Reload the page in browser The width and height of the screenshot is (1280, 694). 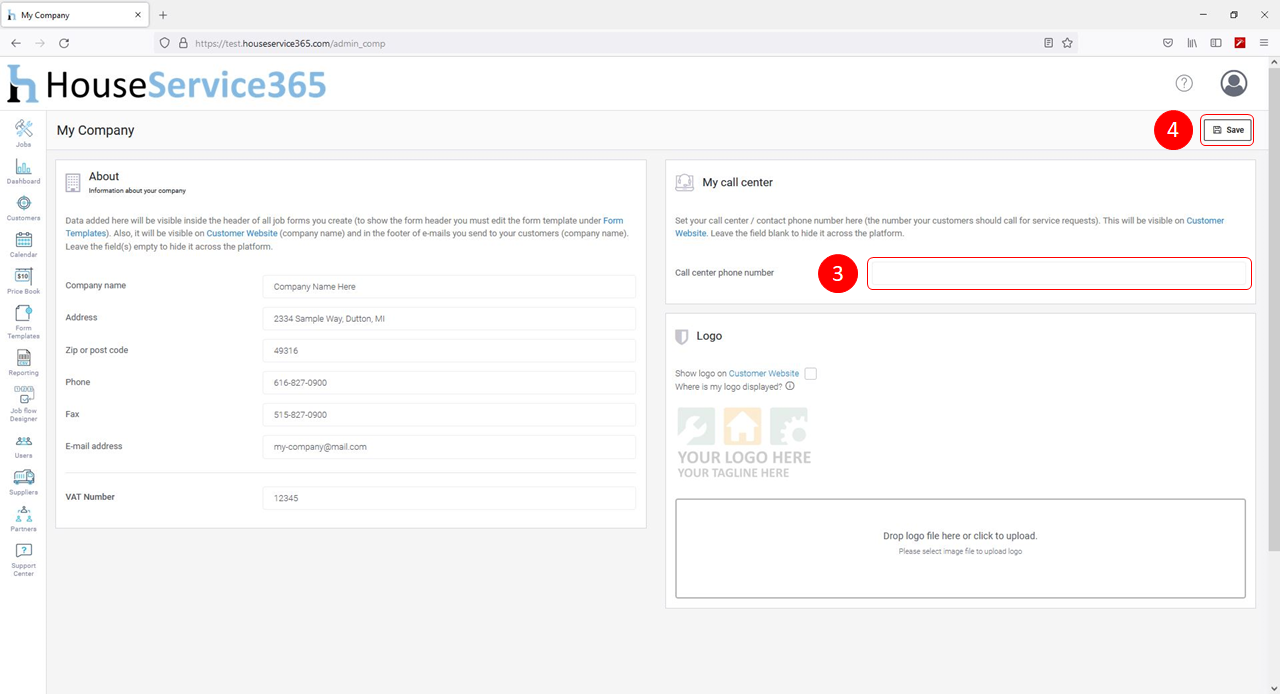pyautogui.click(x=64, y=43)
